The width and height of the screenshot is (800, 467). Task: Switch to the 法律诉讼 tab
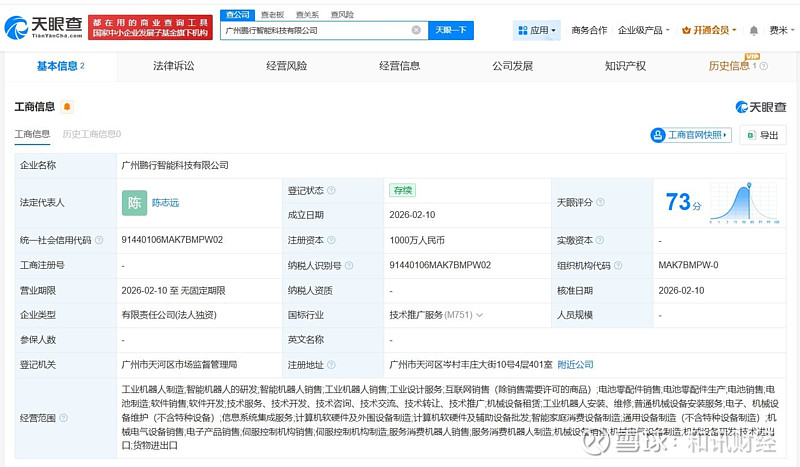(x=173, y=66)
